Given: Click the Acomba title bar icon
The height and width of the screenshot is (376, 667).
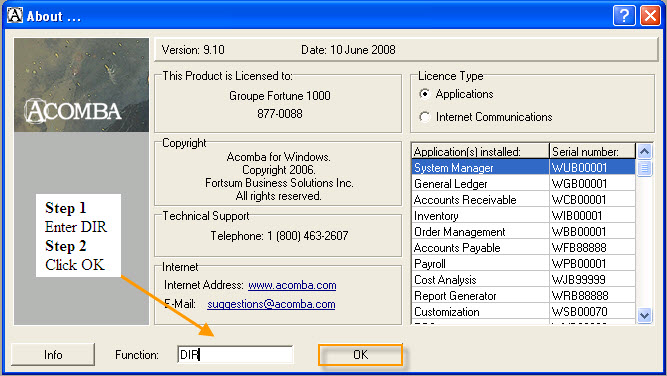Looking at the screenshot, I should 15,15.
